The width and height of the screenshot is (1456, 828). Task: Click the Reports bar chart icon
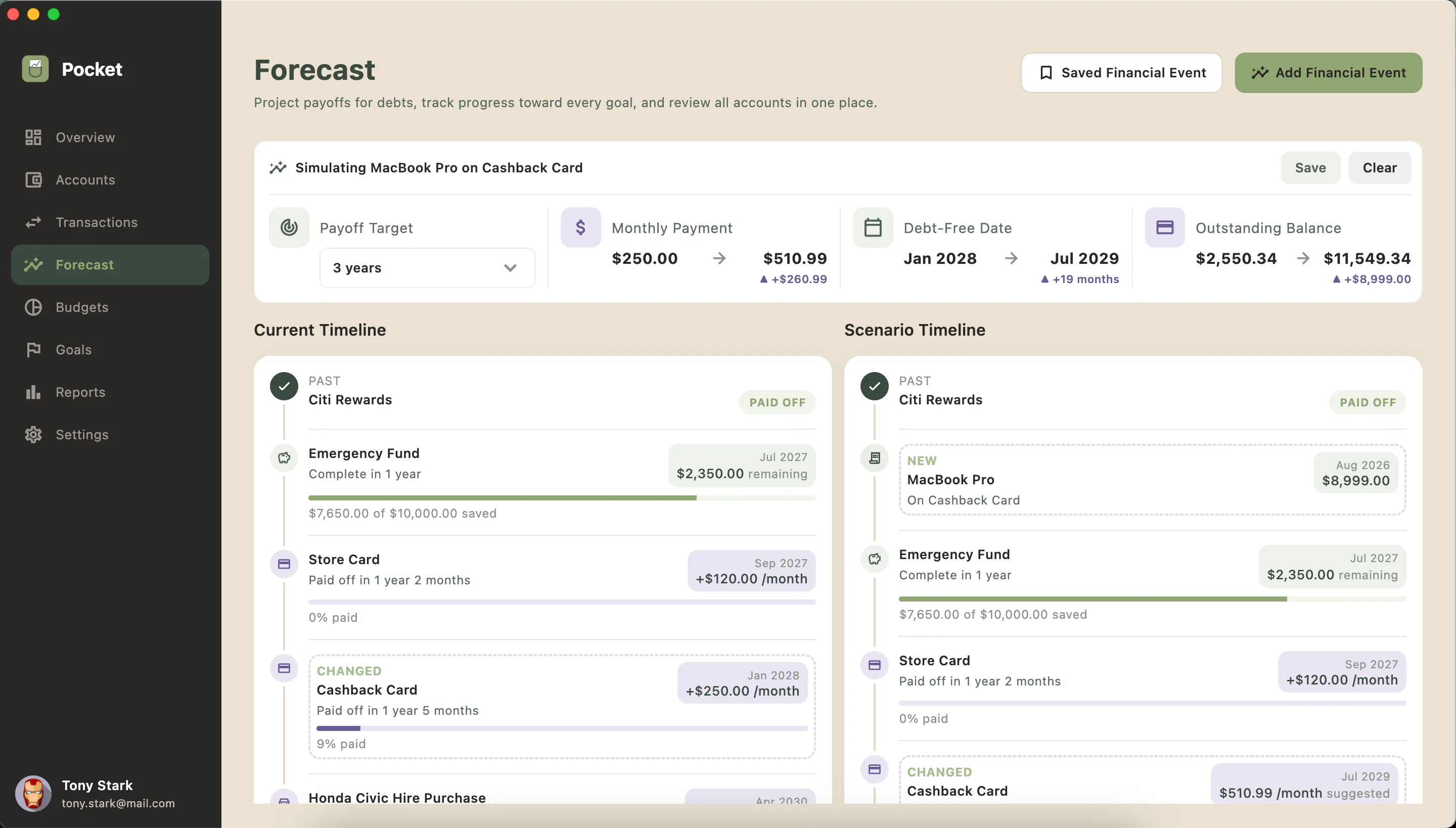[x=33, y=392]
